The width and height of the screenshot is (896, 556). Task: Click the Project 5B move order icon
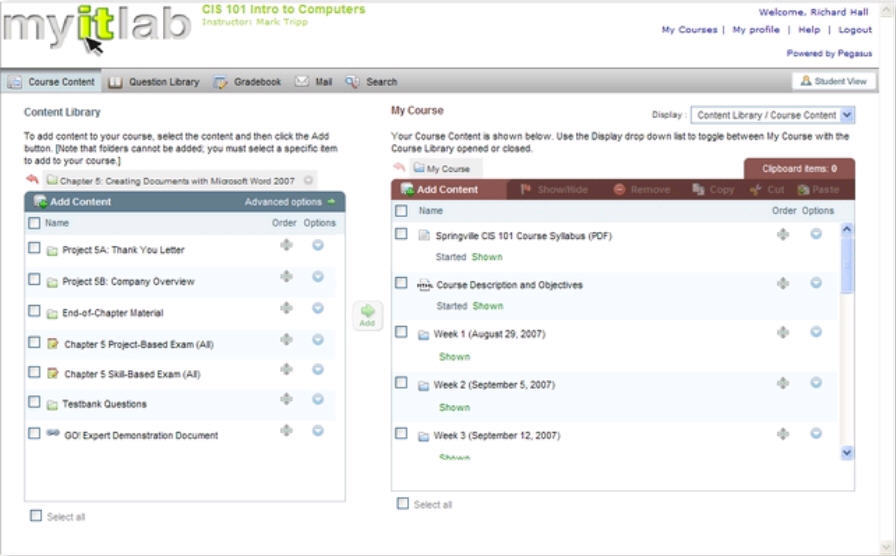pyautogui.click(x=286, y=277)
